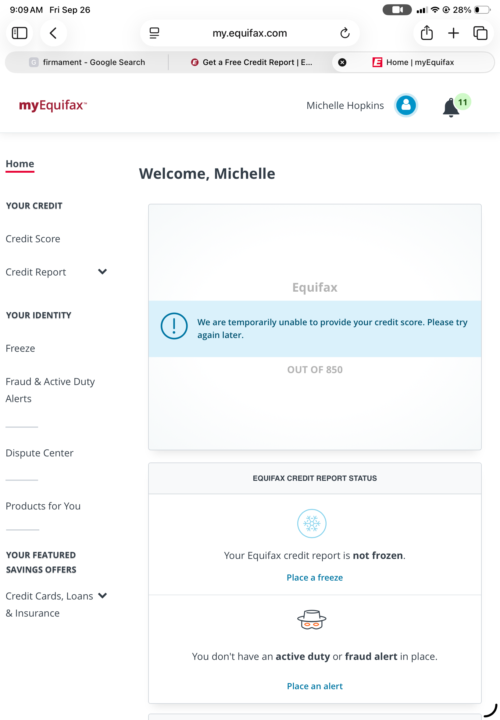Open page reader options in address bar
The image size is (500, 720).
[155, 33]
